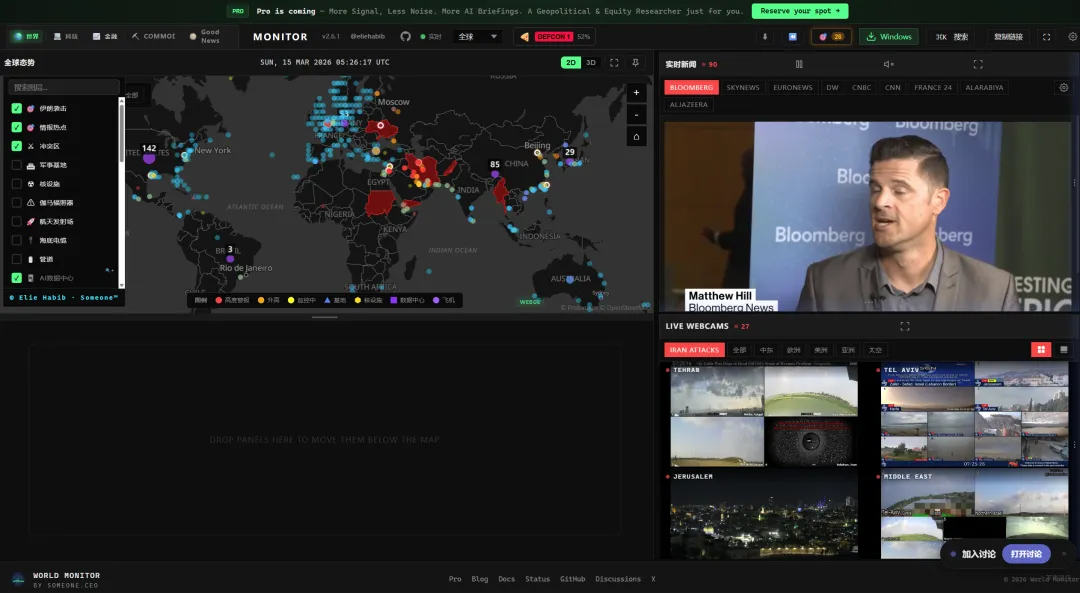
Task: Enable the military bases layer checkbox
Action: [17, 165]
